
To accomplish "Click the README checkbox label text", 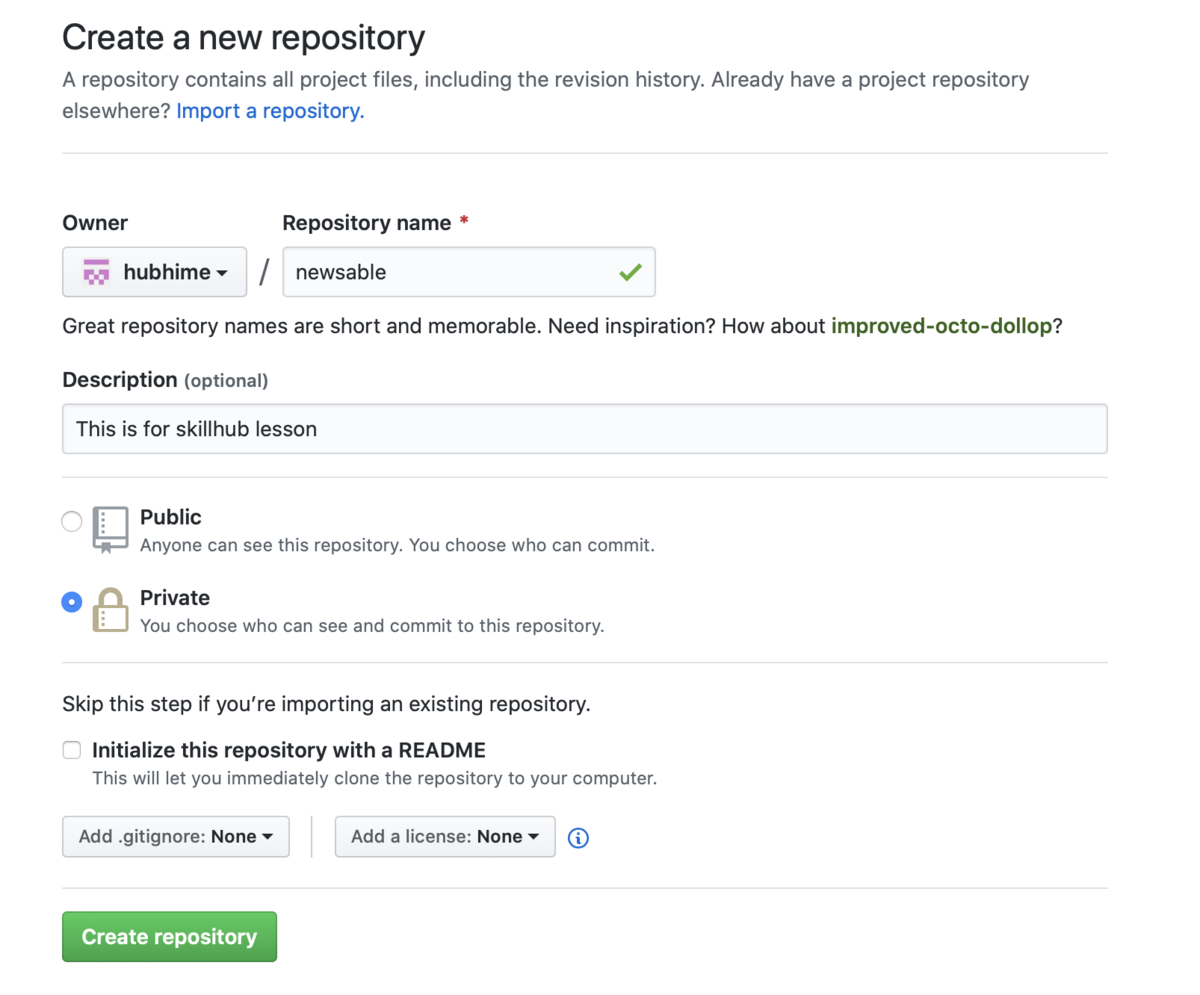I will tap(289, 750).
